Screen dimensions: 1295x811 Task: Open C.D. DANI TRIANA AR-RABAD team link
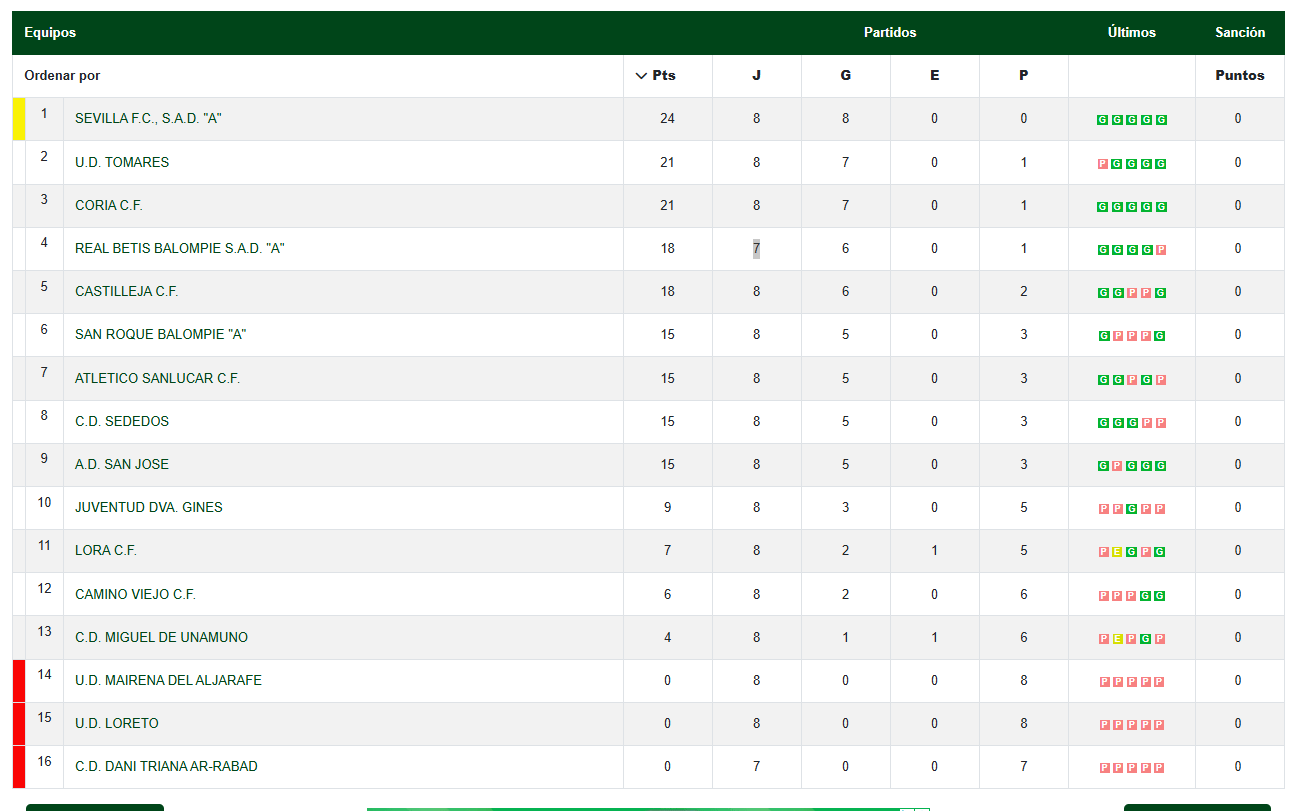click(166, 766)
